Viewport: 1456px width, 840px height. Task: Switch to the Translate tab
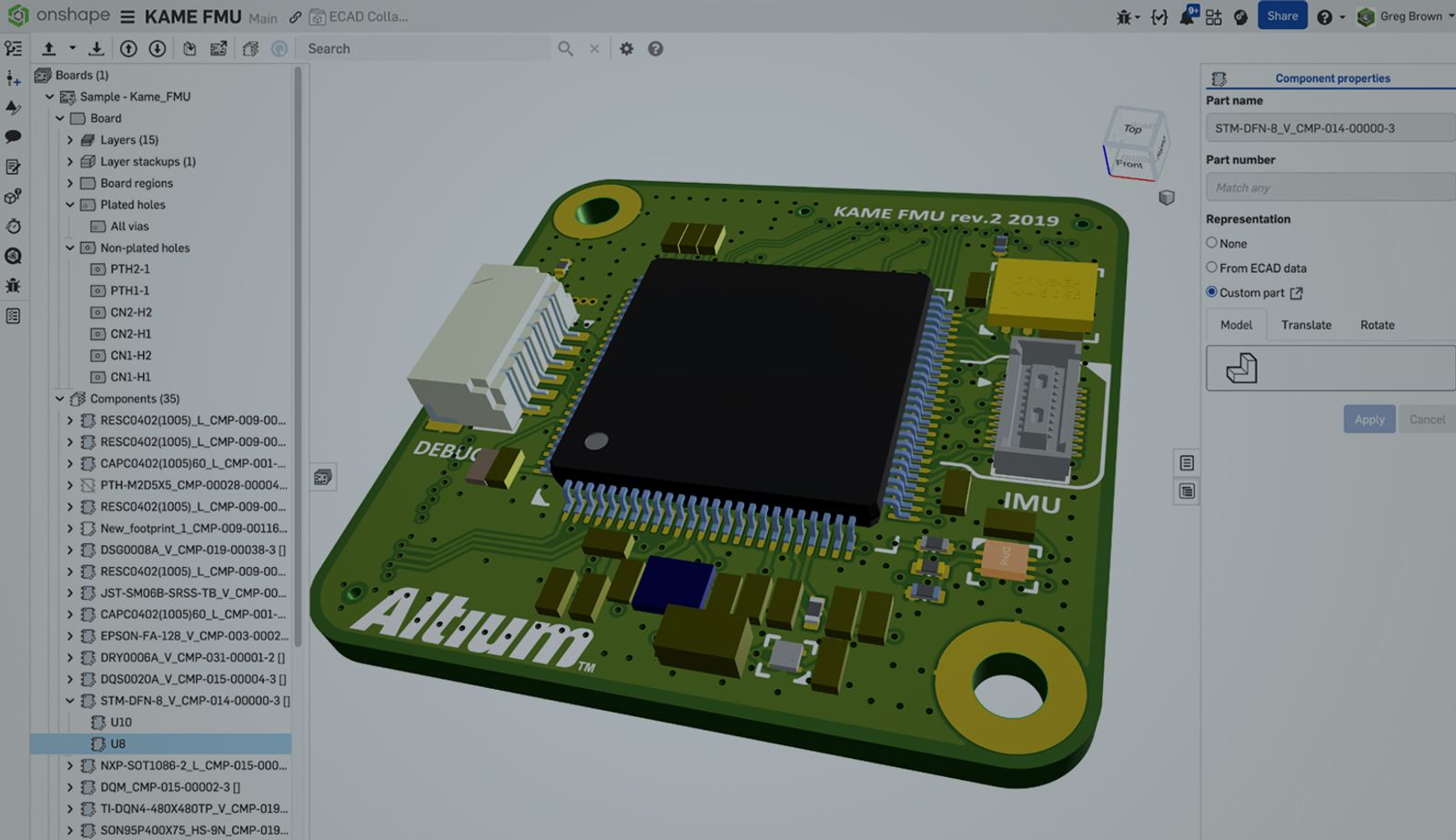point(1307,325)
